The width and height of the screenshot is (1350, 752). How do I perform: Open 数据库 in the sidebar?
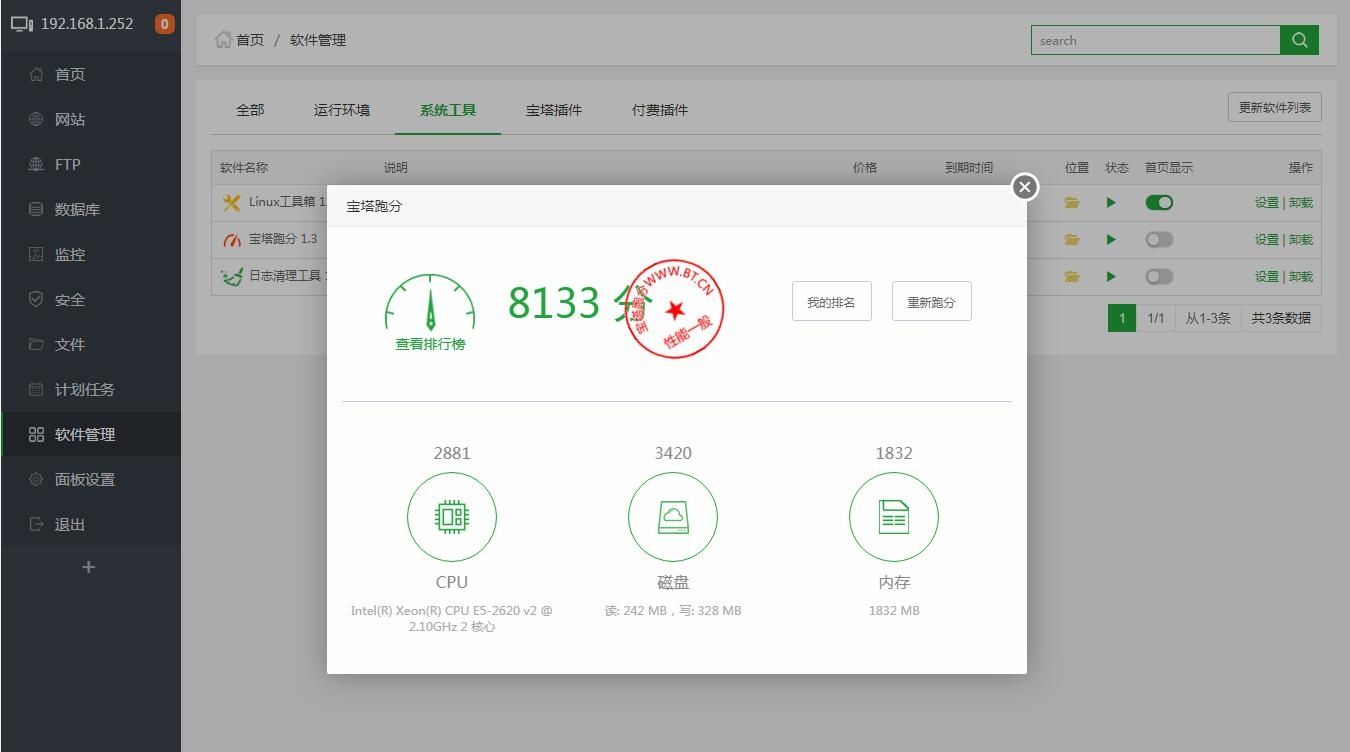(x=77, y=209)
